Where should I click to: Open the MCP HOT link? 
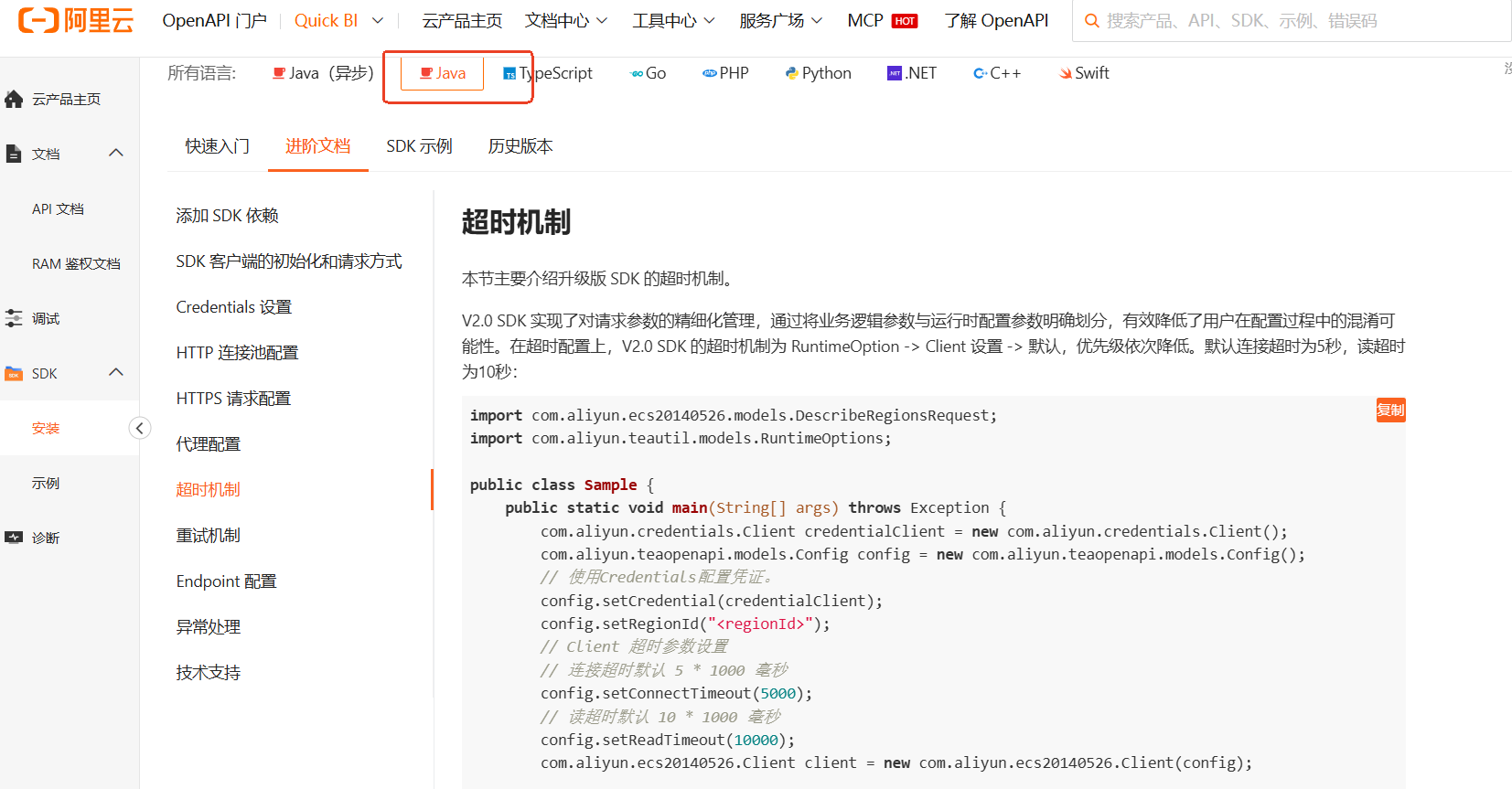coord(882,21)
